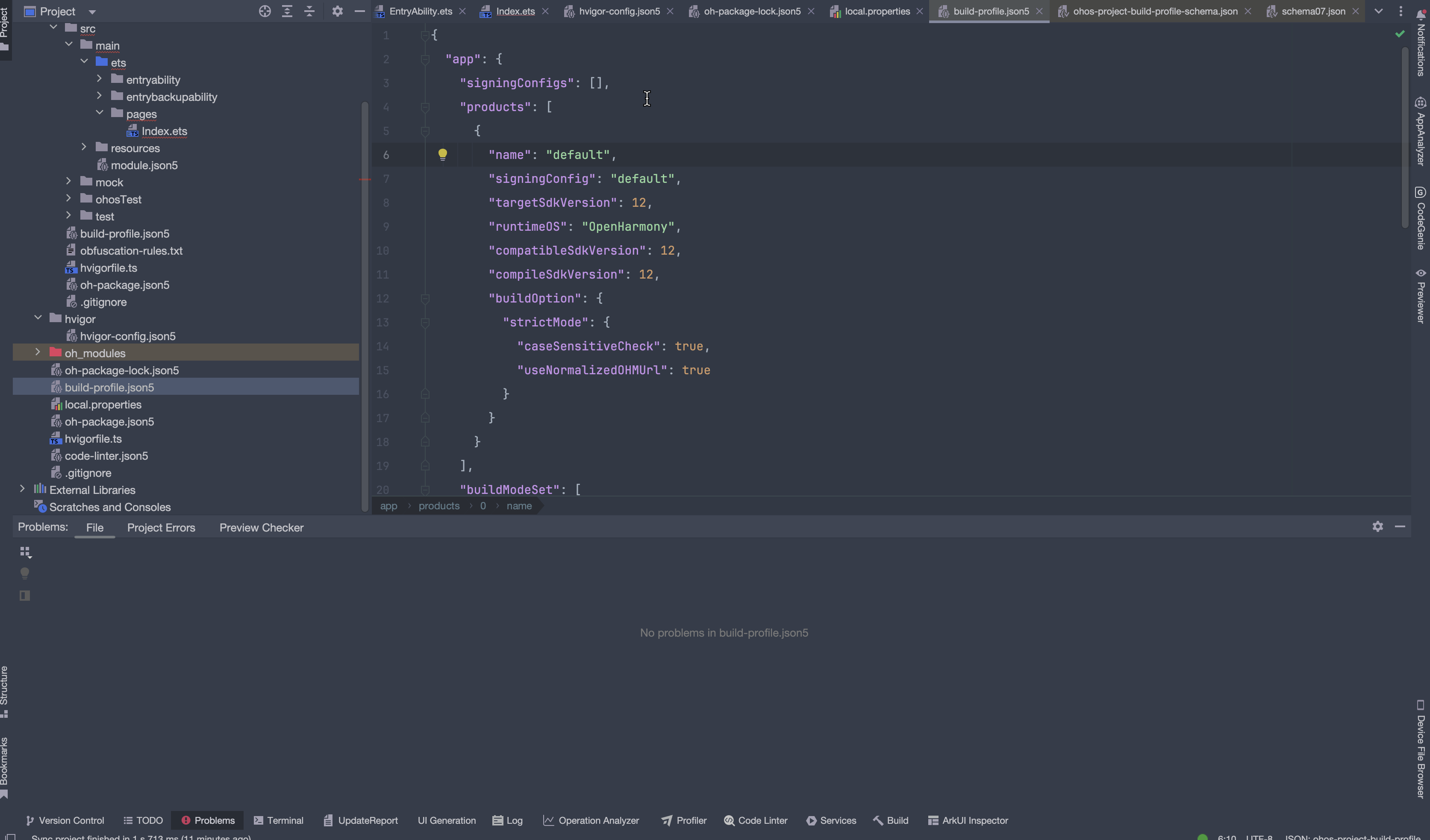Expand the entrybackupability folder
The width and height of the screenshot is (1430, 840).
pos(99,95)
